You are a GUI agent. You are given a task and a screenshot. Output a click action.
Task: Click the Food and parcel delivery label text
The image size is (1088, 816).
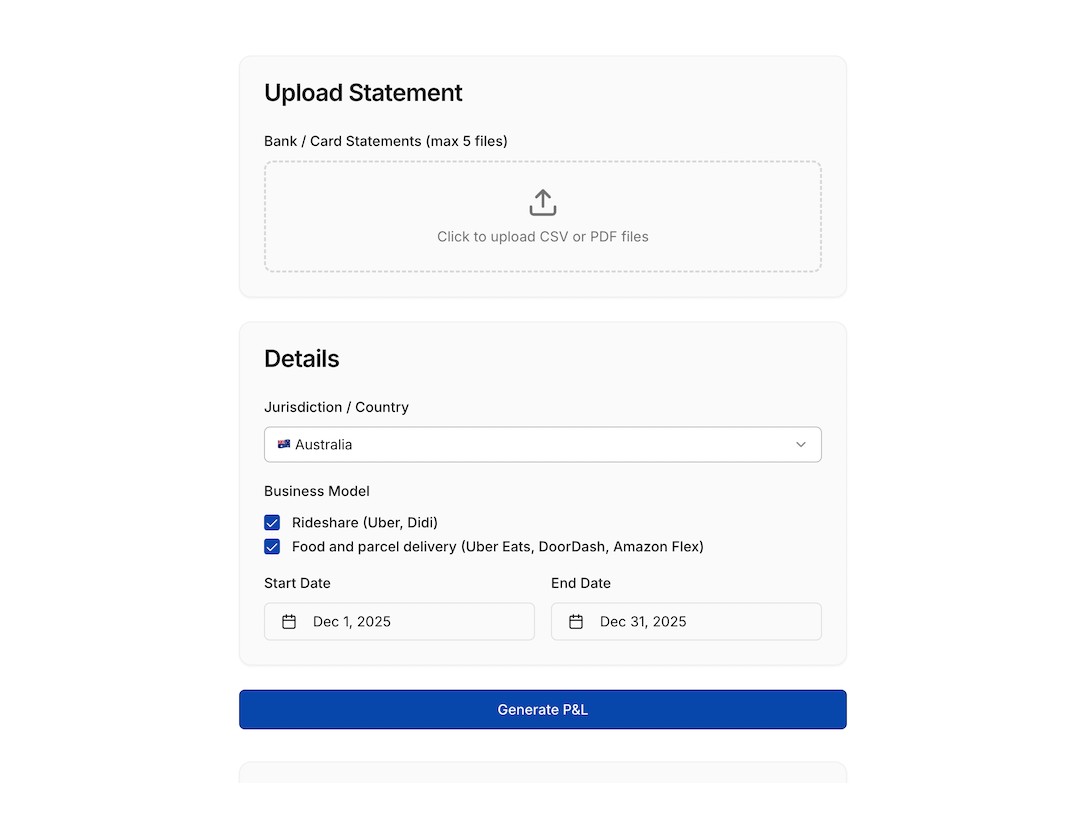pos(497,547)
